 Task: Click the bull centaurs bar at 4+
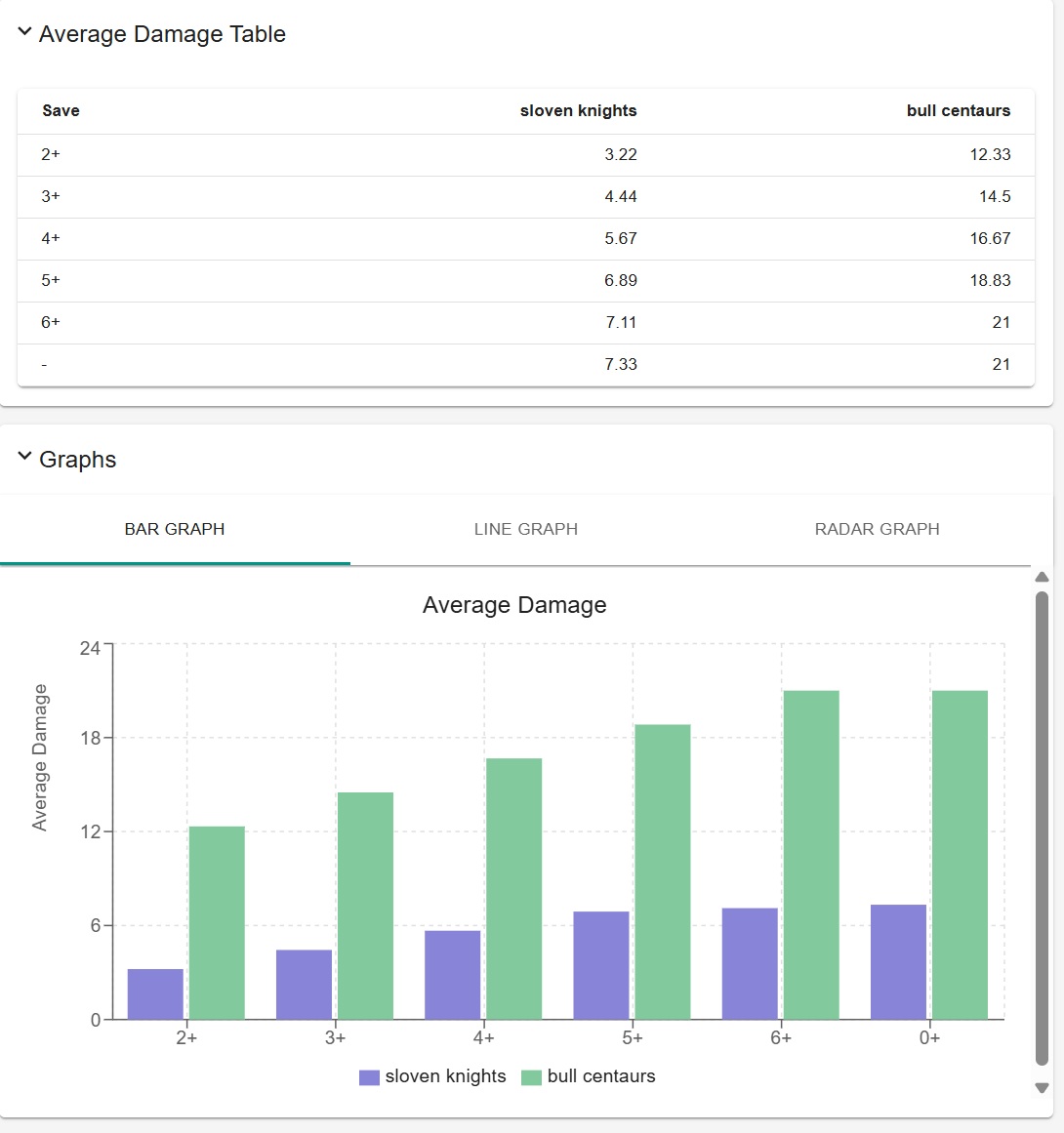coord(513,889)
